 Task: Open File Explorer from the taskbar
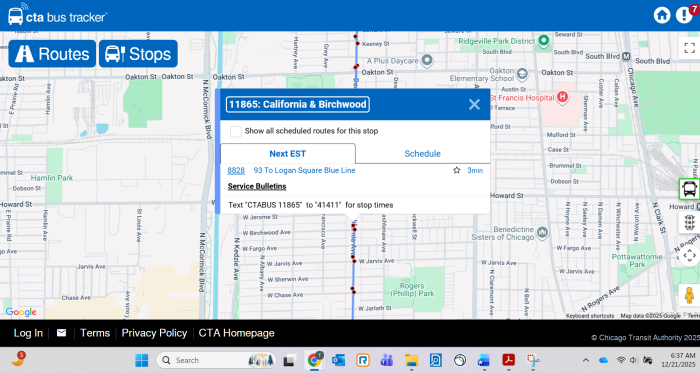tap(411, 360)
